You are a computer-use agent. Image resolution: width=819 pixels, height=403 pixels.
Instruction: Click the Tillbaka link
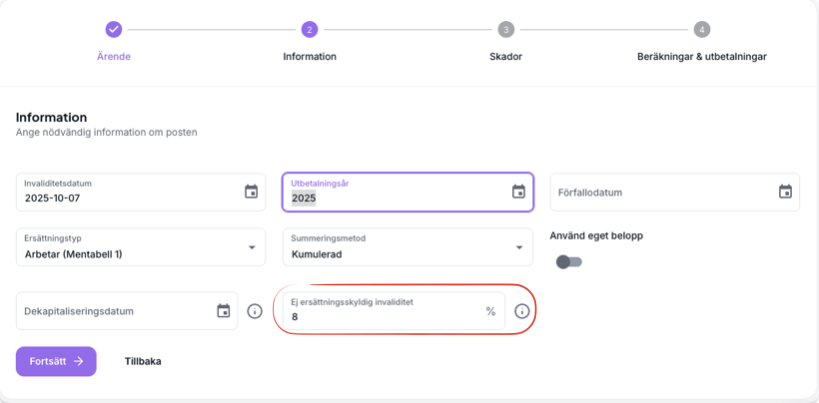tap(142, 361)
